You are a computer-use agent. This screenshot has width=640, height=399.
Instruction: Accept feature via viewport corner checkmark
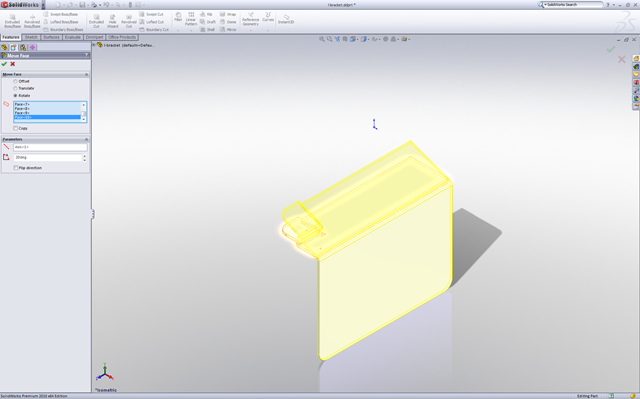(611, 49)
